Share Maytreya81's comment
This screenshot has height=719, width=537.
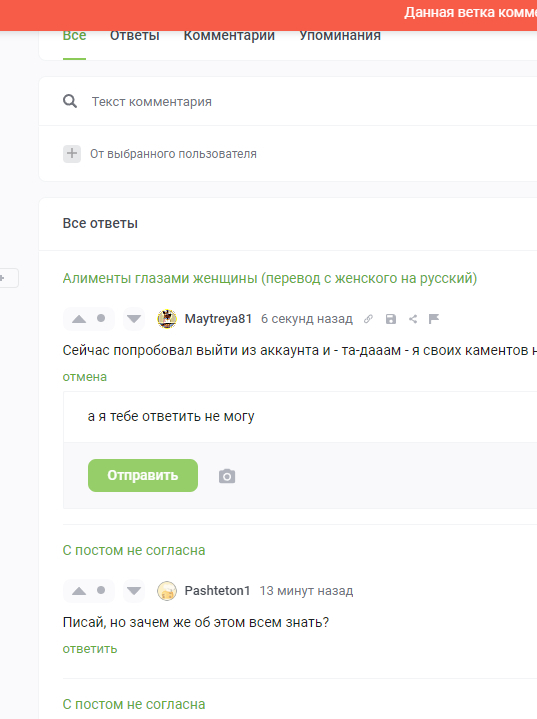point(413,319)
